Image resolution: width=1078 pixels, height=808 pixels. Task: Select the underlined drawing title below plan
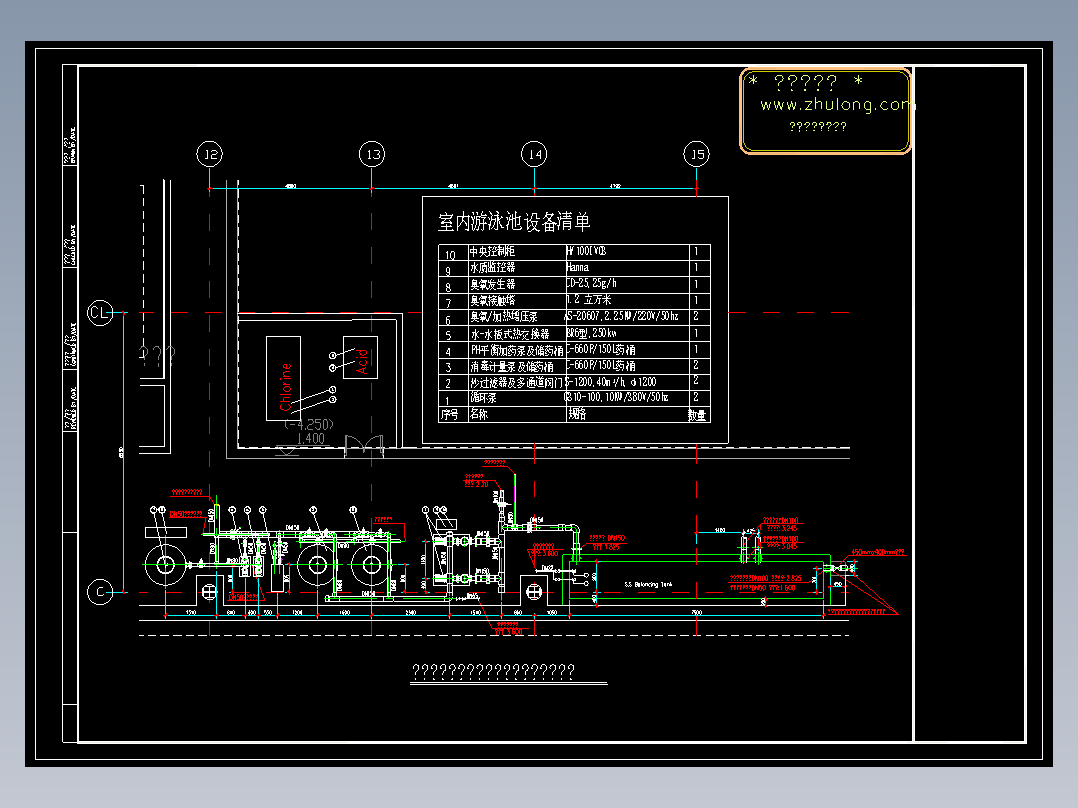coord(493,671)
